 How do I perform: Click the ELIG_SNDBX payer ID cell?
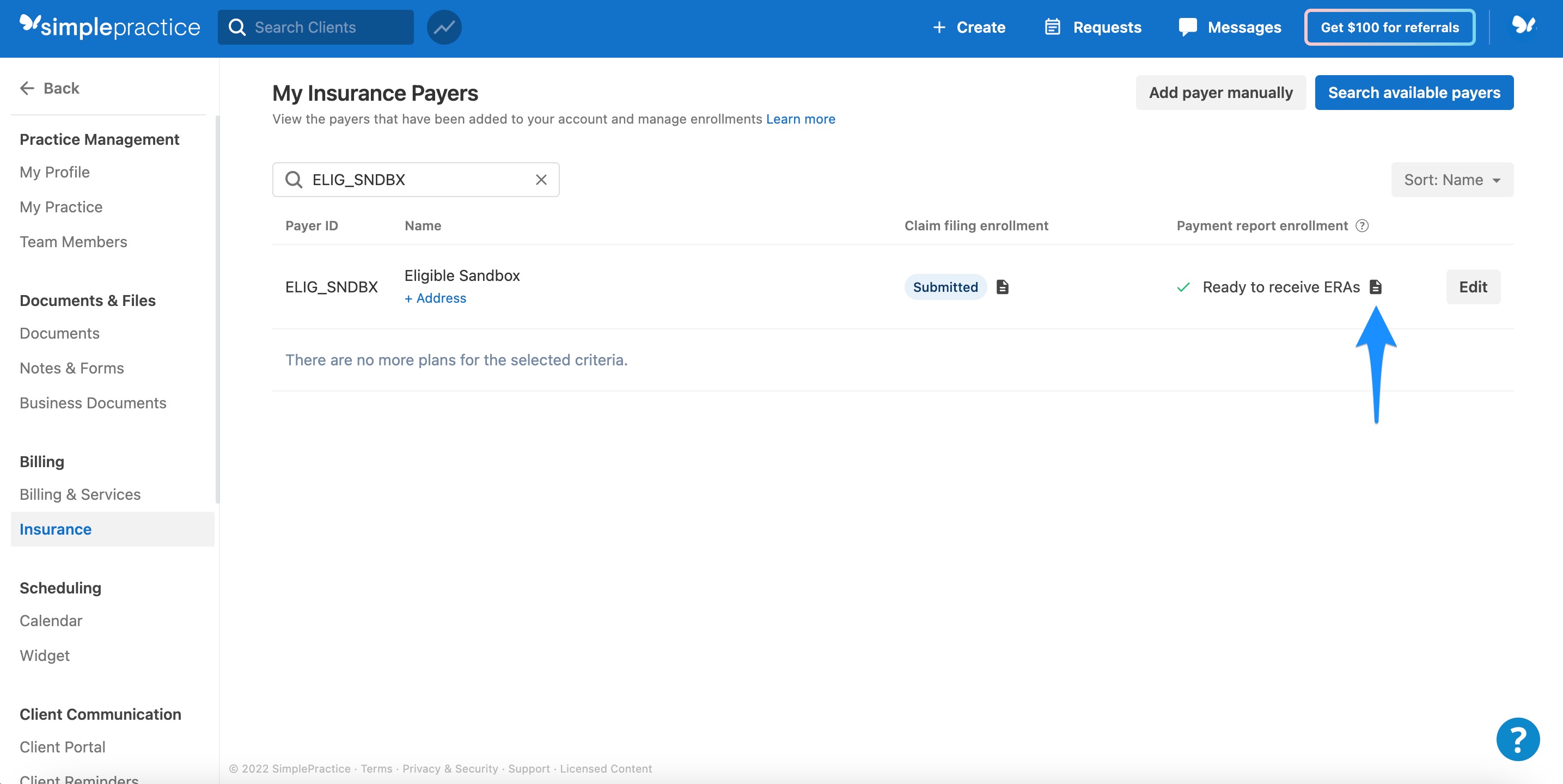(331, 287)
